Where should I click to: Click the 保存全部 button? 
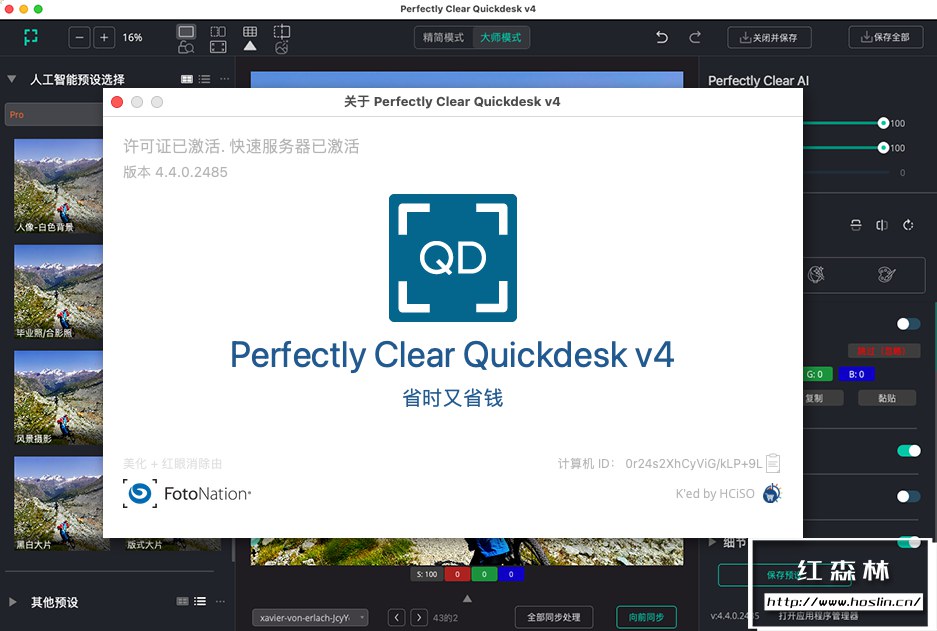tap(886, 37)
